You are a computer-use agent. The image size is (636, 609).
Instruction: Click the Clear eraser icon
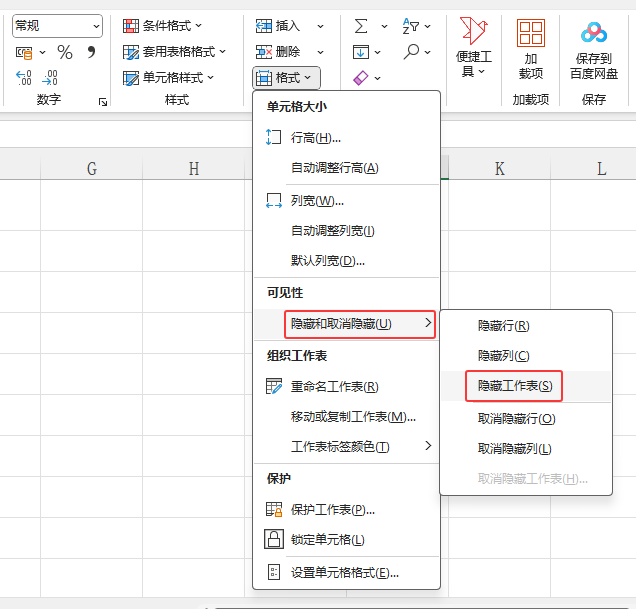(361, 77)
